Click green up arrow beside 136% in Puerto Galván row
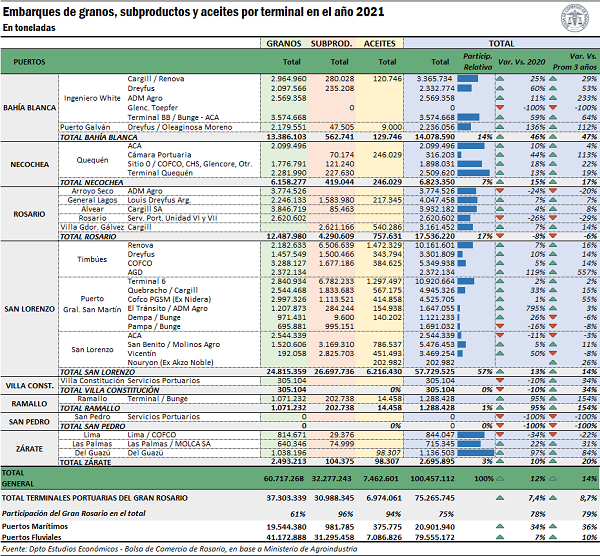Image resolution: width=600 pixels, height=556 pixels. click(500, 127)
